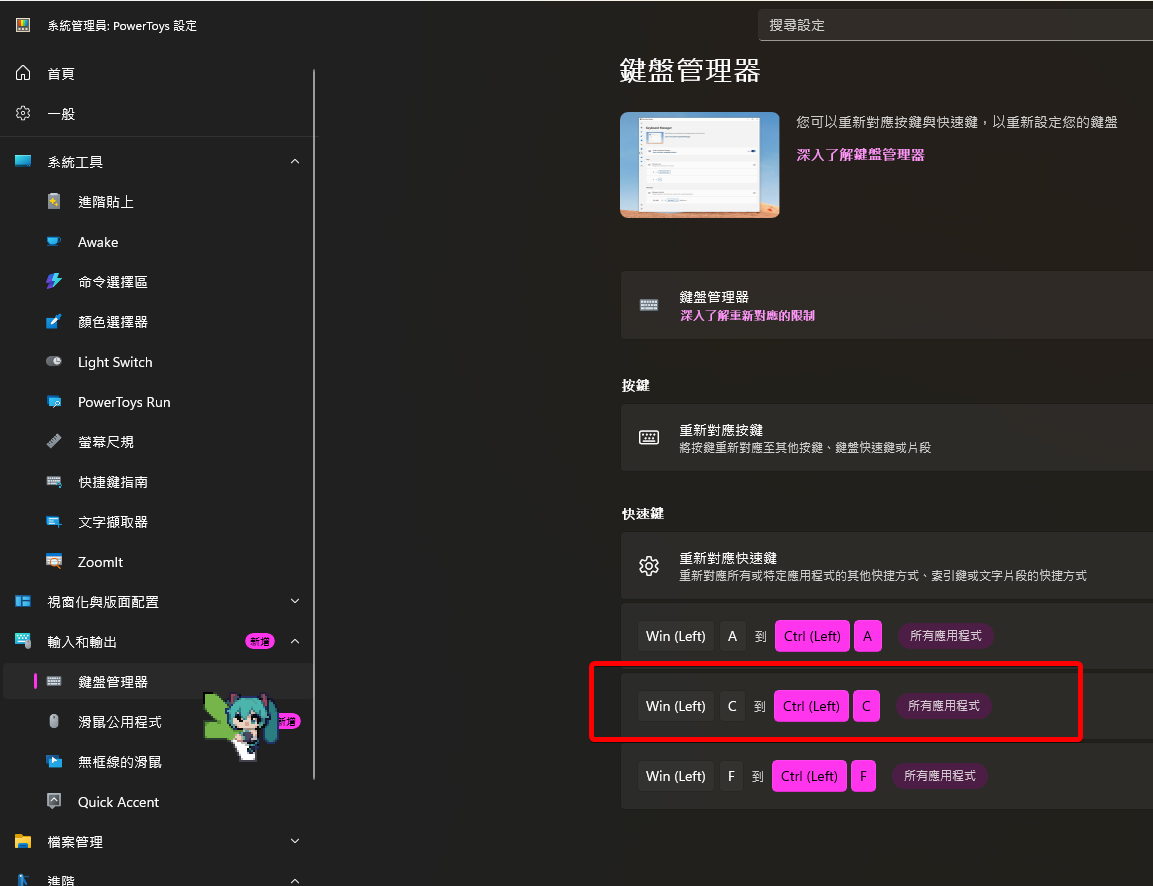Expand 視窗化與版面配置 section chevron

click(295, 601)
